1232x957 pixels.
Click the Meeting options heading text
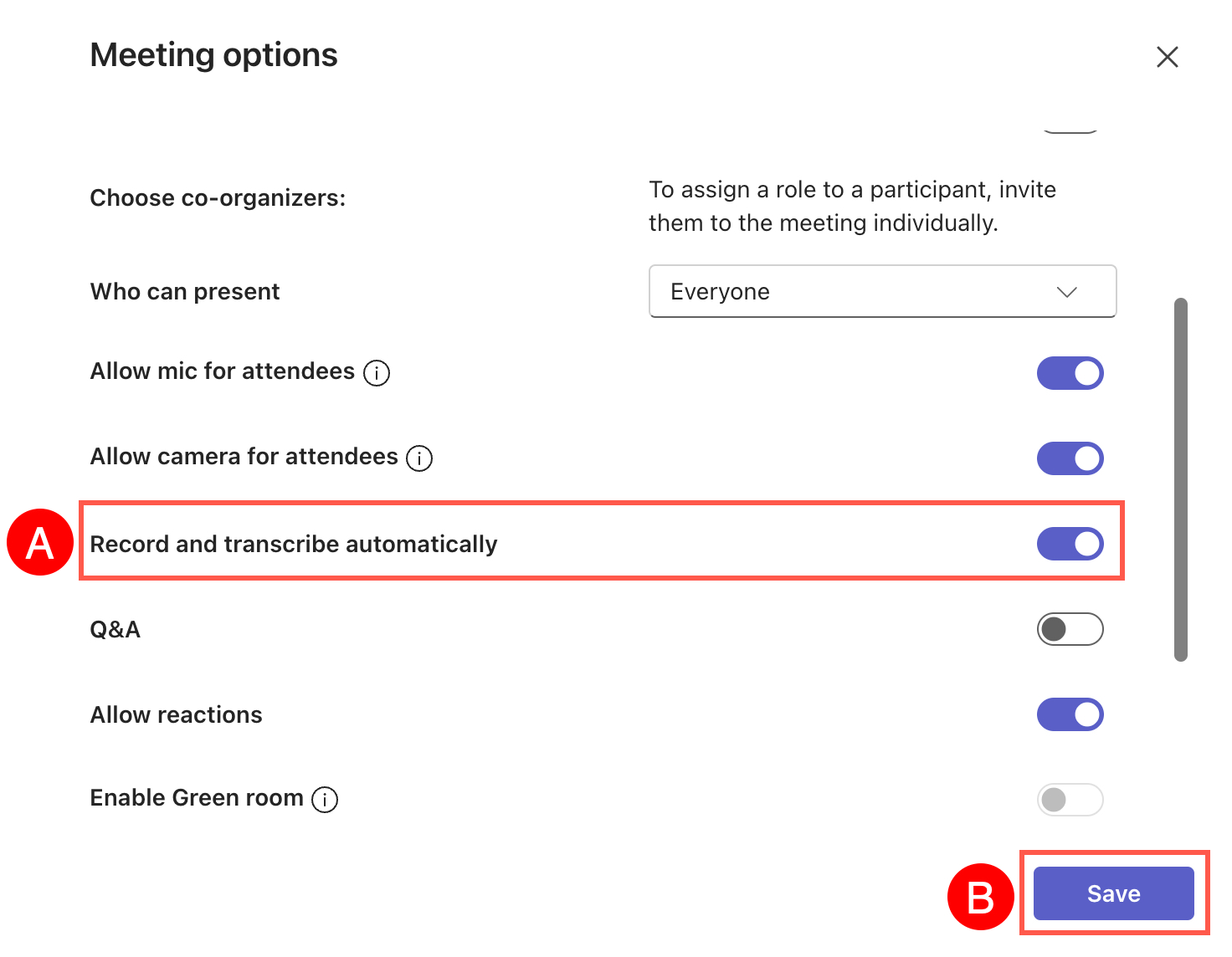213,55
